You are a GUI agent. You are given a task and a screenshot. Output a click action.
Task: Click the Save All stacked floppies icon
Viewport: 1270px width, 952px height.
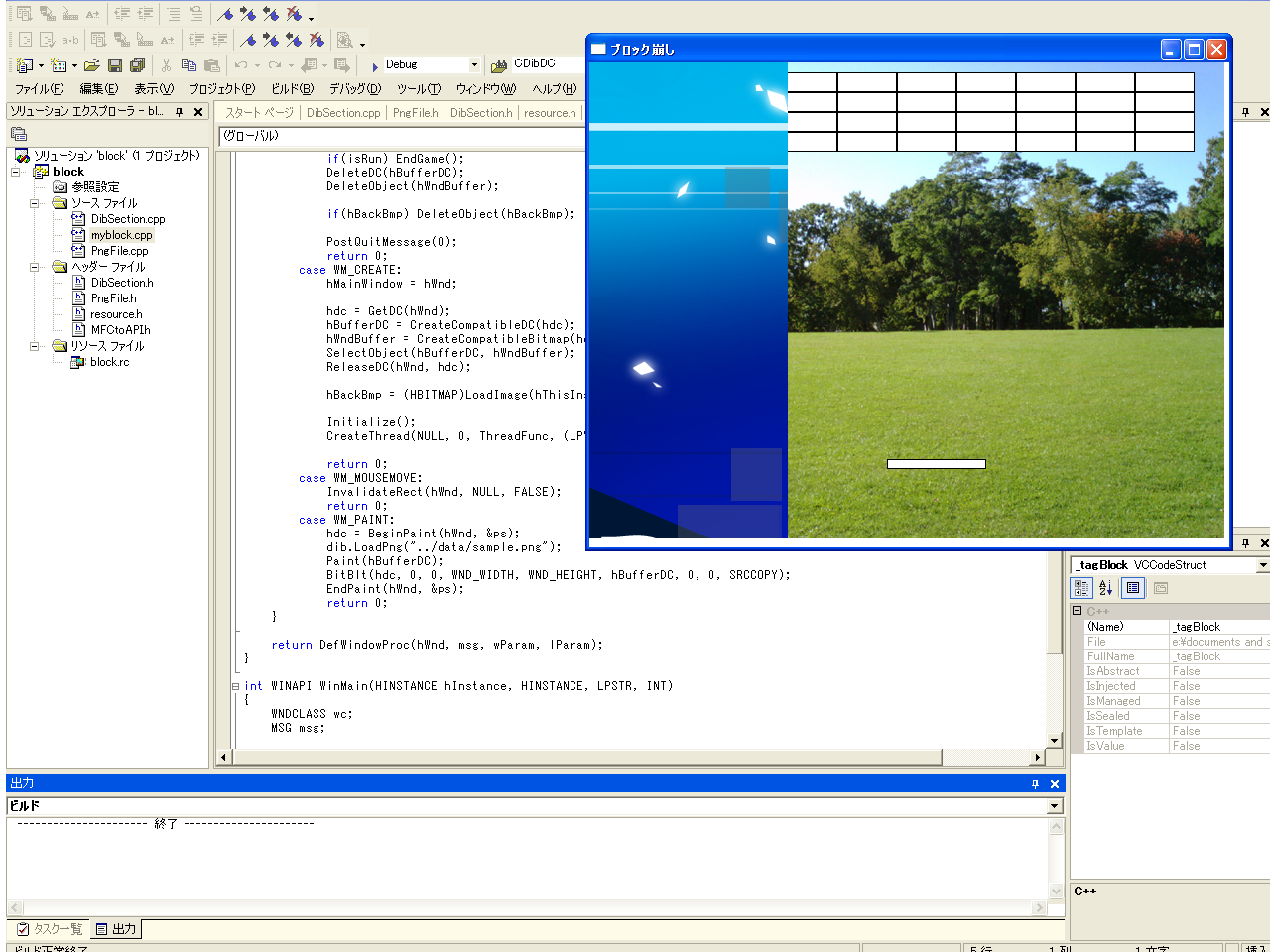pos(137,65)
